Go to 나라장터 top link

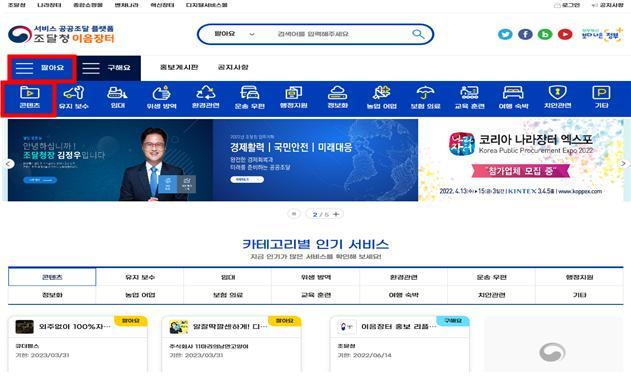(x=49, y=5)
